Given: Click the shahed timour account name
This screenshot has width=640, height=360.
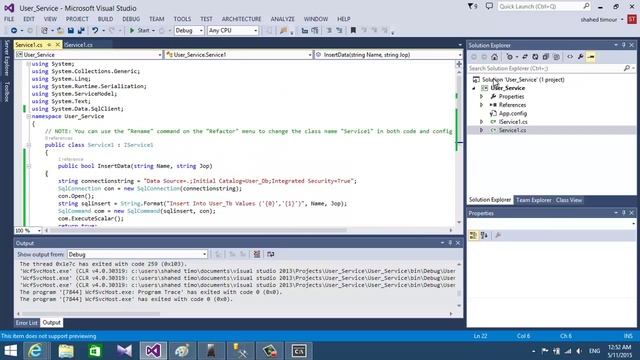Looking at the screenshot, I should 599,19.
